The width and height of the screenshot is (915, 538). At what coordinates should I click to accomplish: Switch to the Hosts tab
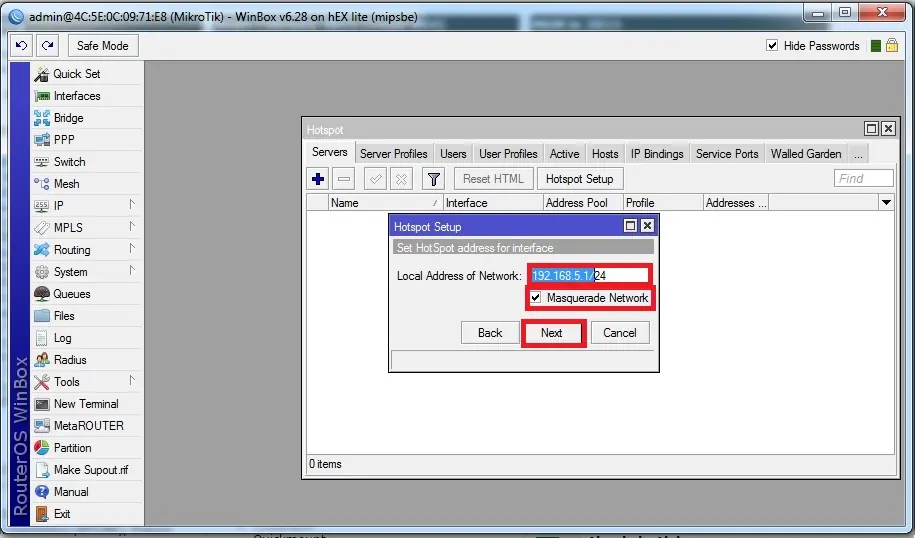coord(605,154)
